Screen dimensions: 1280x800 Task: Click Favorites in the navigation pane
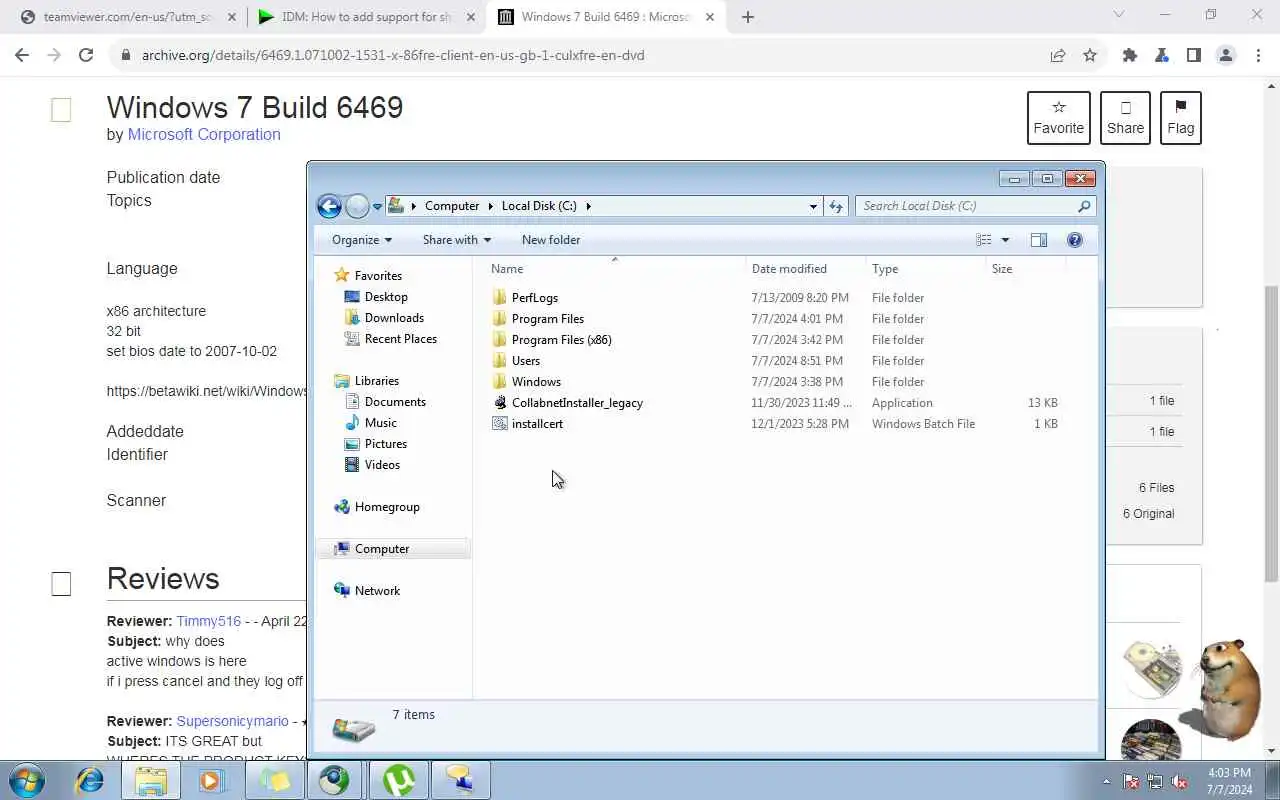click(x=378, y=276)
